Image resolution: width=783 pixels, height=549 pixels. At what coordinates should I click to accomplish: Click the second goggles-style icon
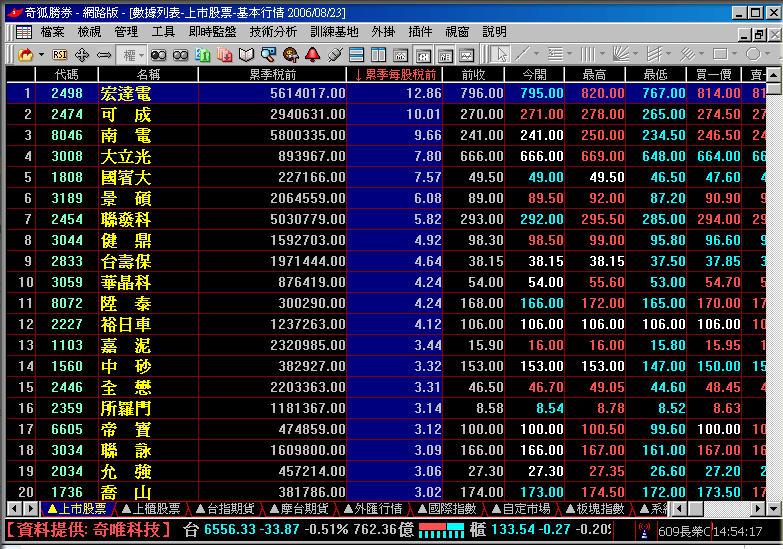(x=180, y=55)
